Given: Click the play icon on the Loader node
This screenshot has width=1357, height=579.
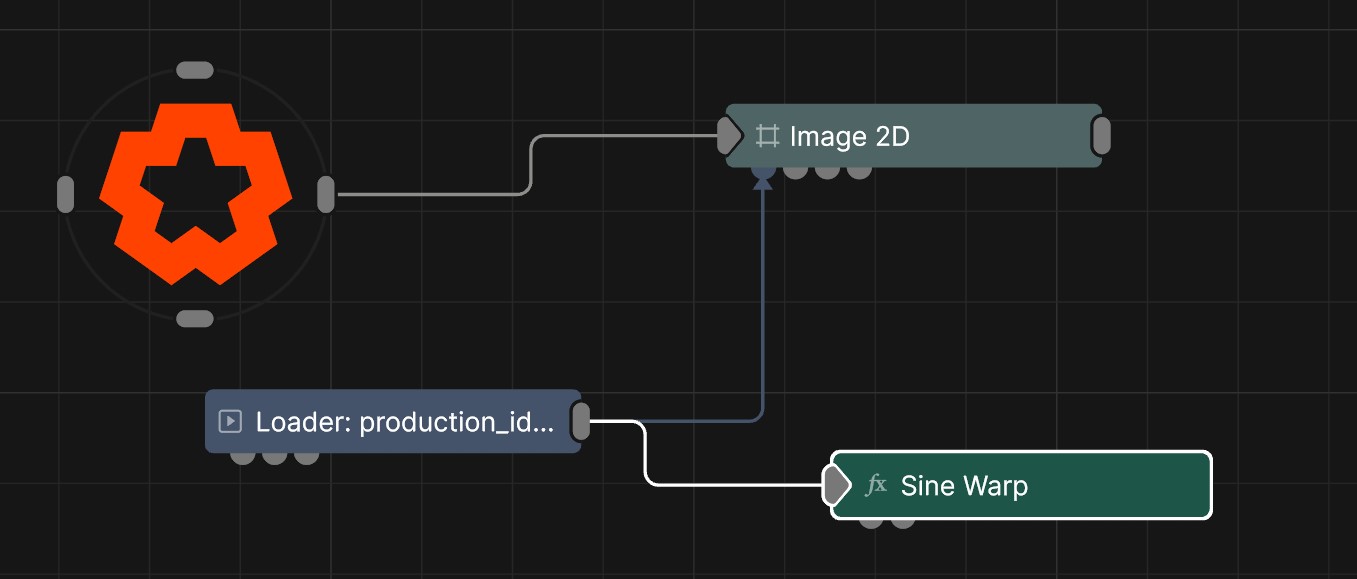Looking at the screenshot, I should (230, 422).
